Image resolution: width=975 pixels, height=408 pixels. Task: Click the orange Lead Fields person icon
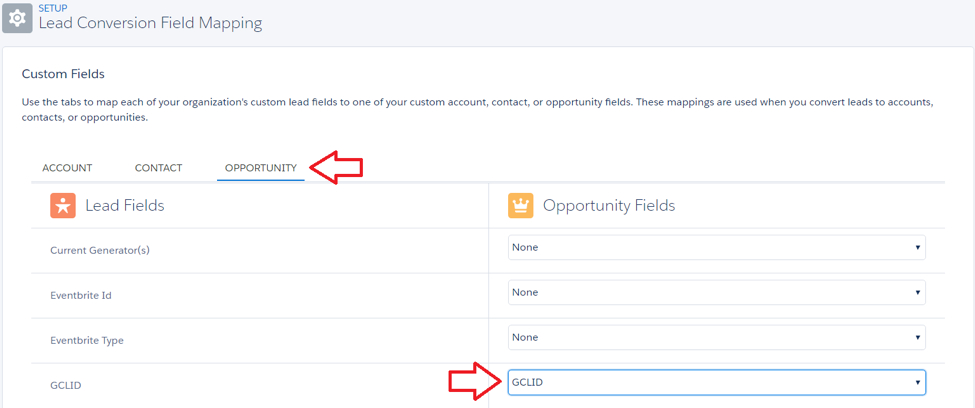[63, 205]
